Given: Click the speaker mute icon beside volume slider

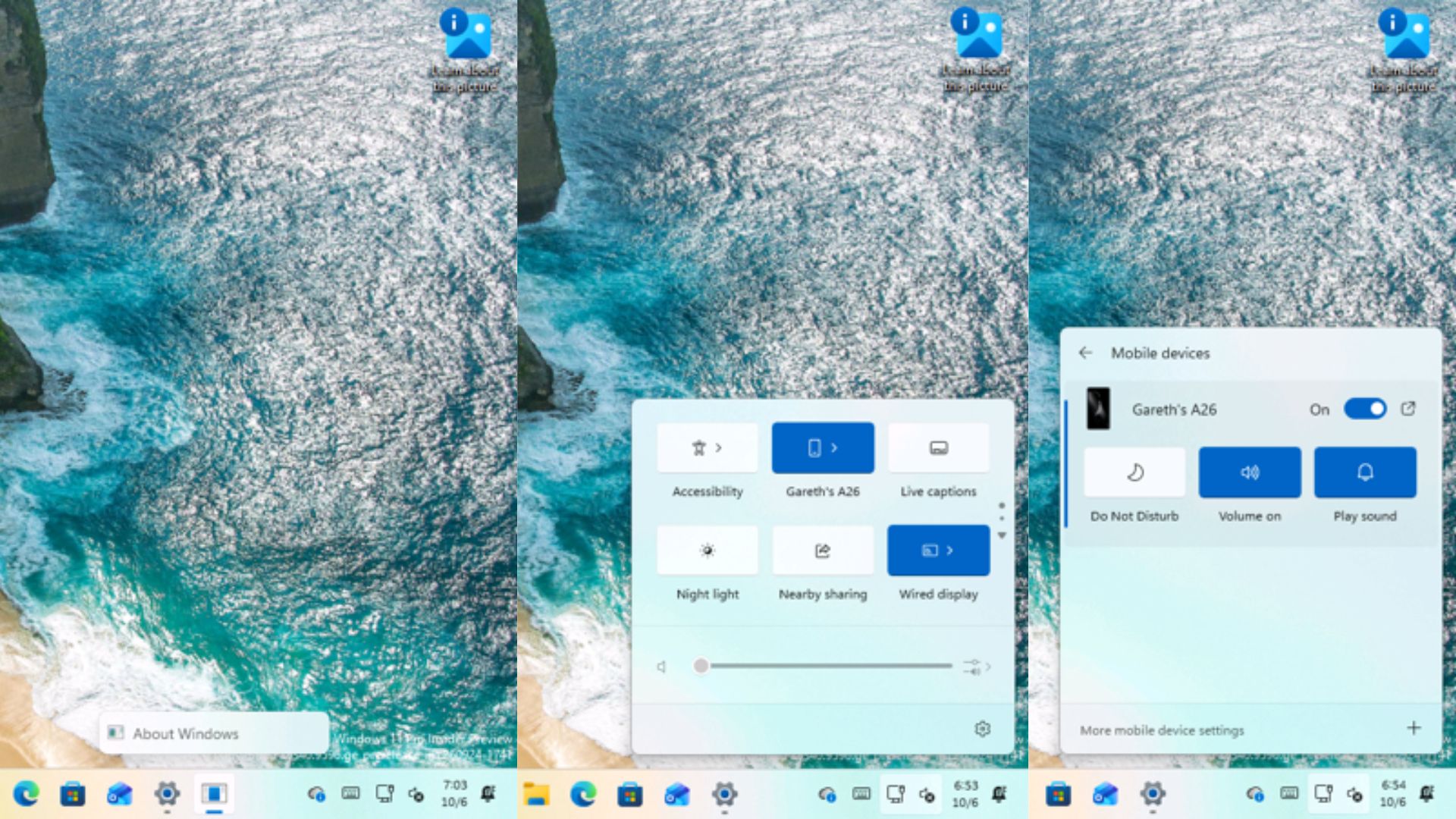Looking at the screenshot, I should point(662,667).
